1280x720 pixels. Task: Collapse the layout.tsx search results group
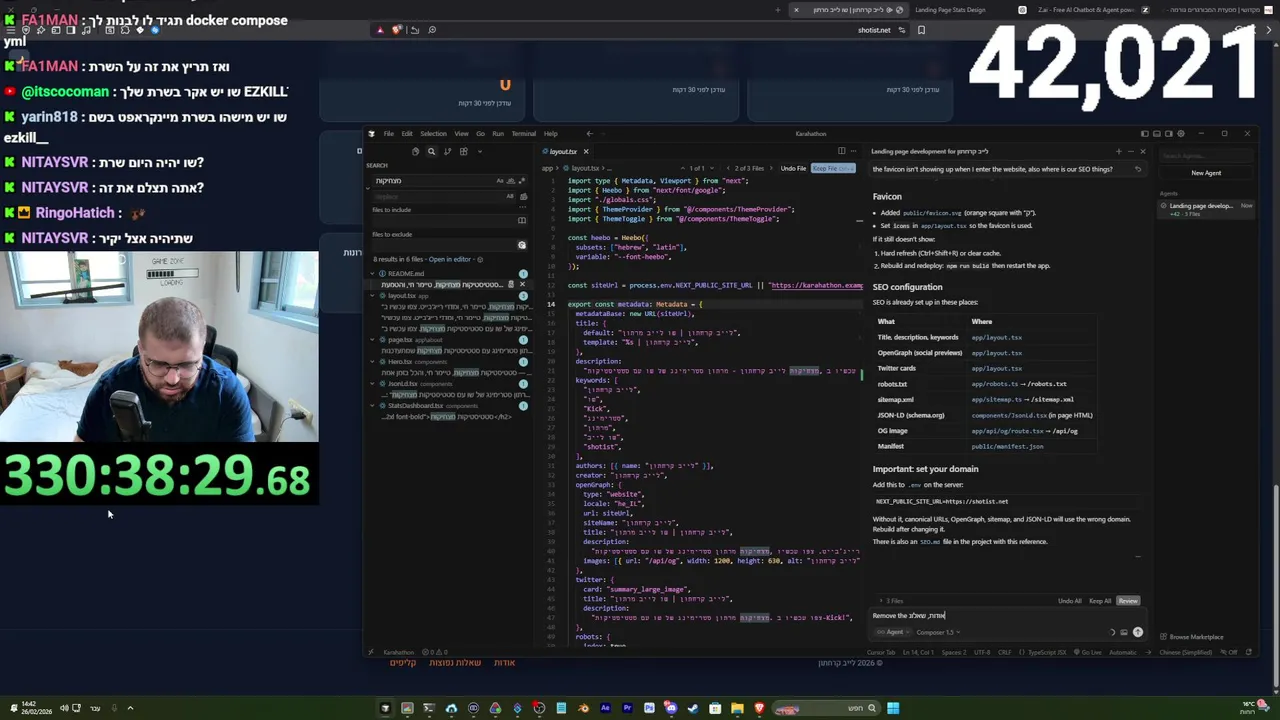pos(372,296)
